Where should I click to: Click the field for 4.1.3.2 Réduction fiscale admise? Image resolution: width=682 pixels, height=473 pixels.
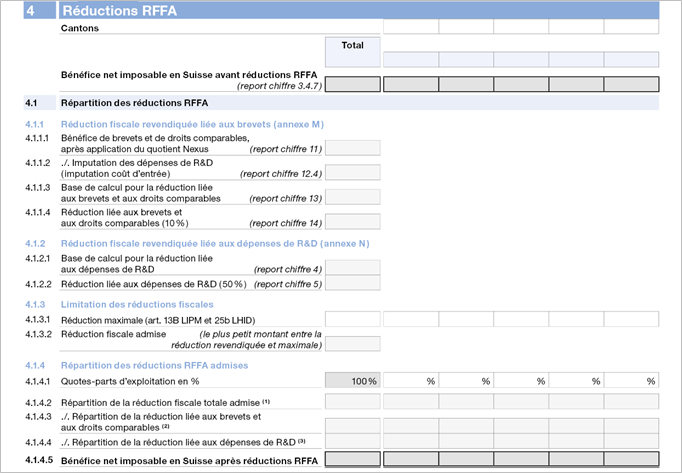tap(353, 344)
